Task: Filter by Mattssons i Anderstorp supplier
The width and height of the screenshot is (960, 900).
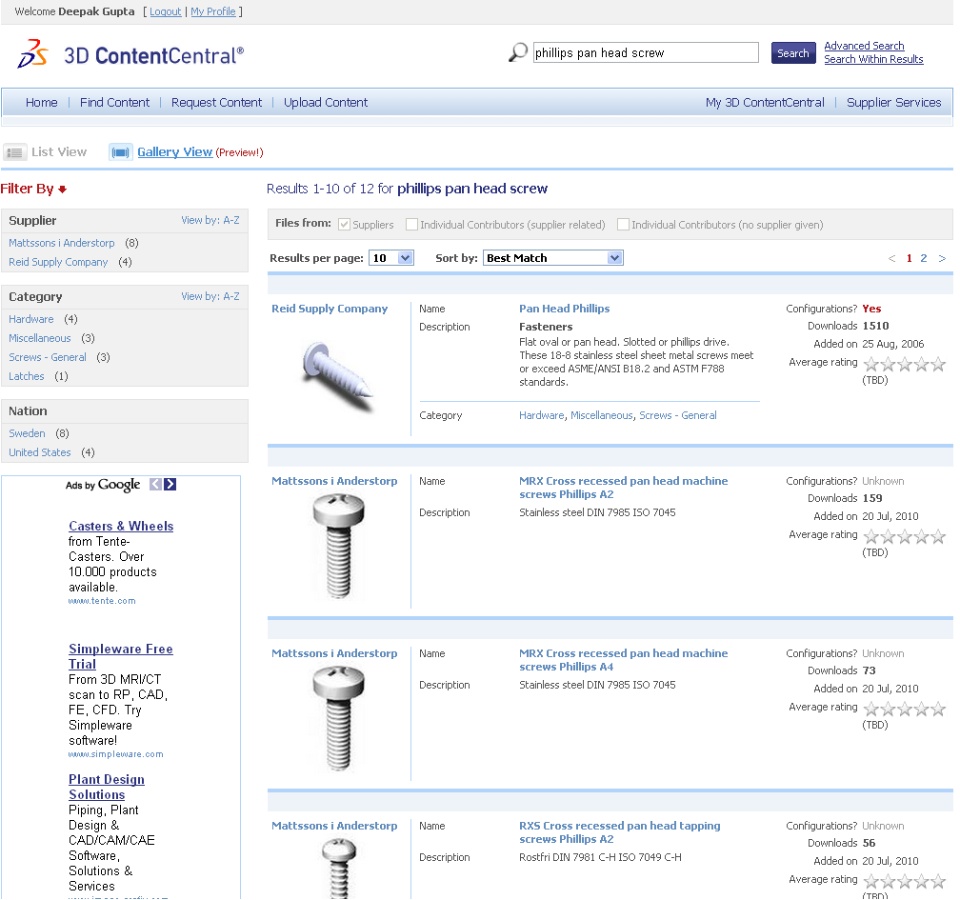Action: [61, 243]
